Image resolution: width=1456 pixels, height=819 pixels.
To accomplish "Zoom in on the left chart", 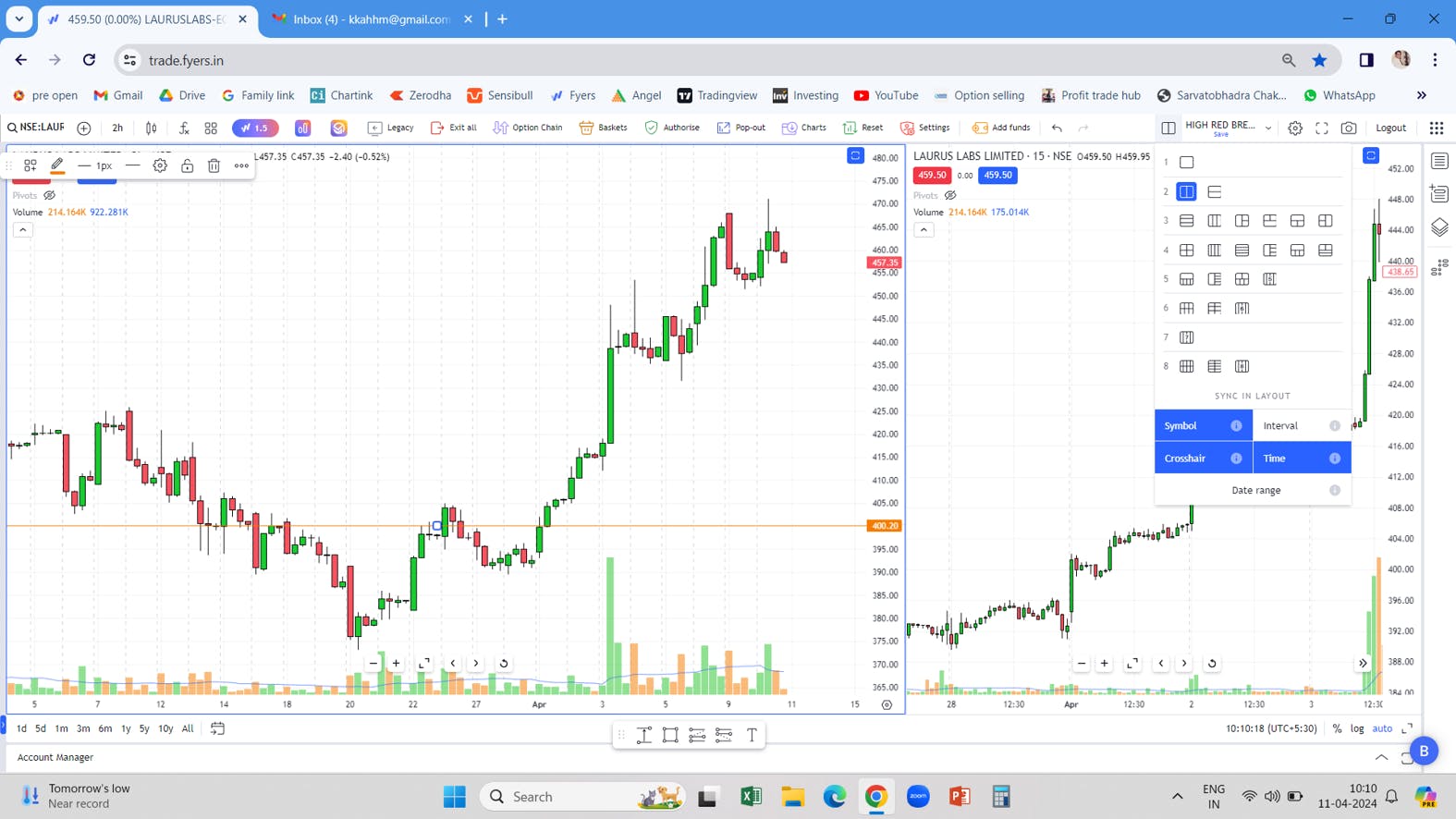I will click(397, 663).
